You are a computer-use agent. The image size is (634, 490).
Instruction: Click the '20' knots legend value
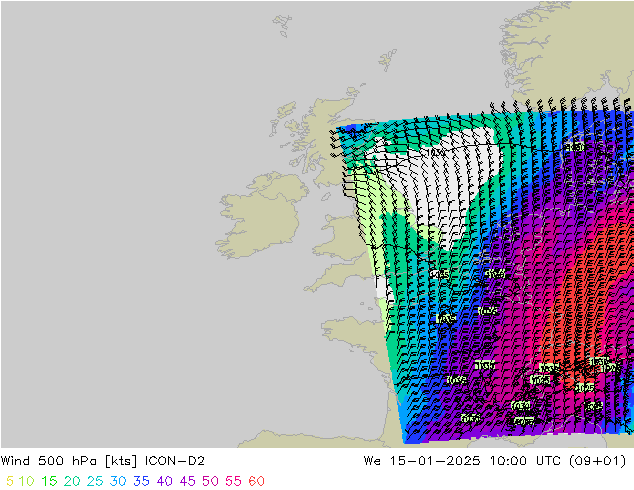[72, 481]
